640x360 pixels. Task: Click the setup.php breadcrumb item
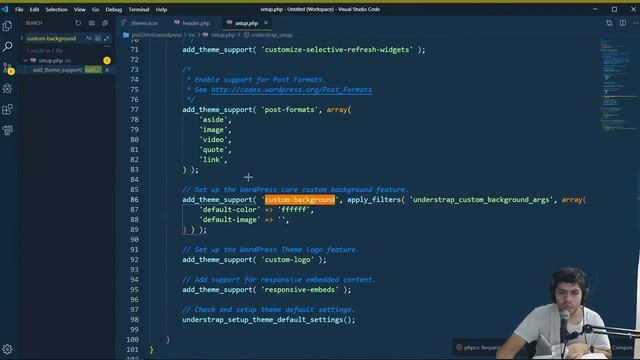tap(222, 35)
